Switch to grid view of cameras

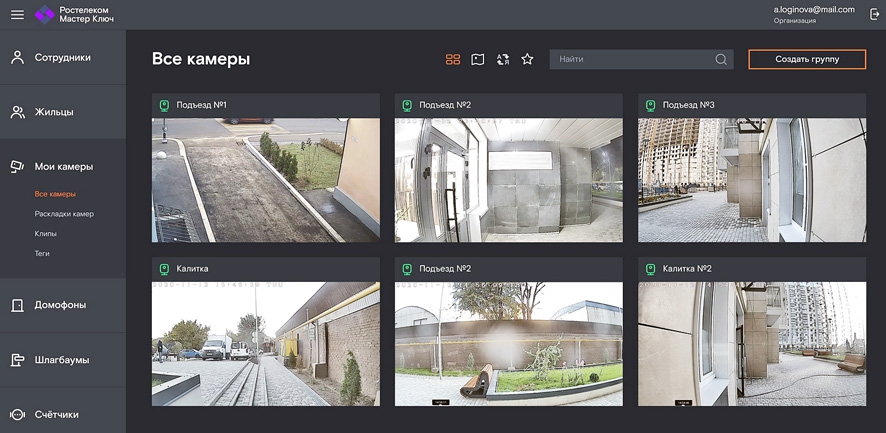(453, 60)
